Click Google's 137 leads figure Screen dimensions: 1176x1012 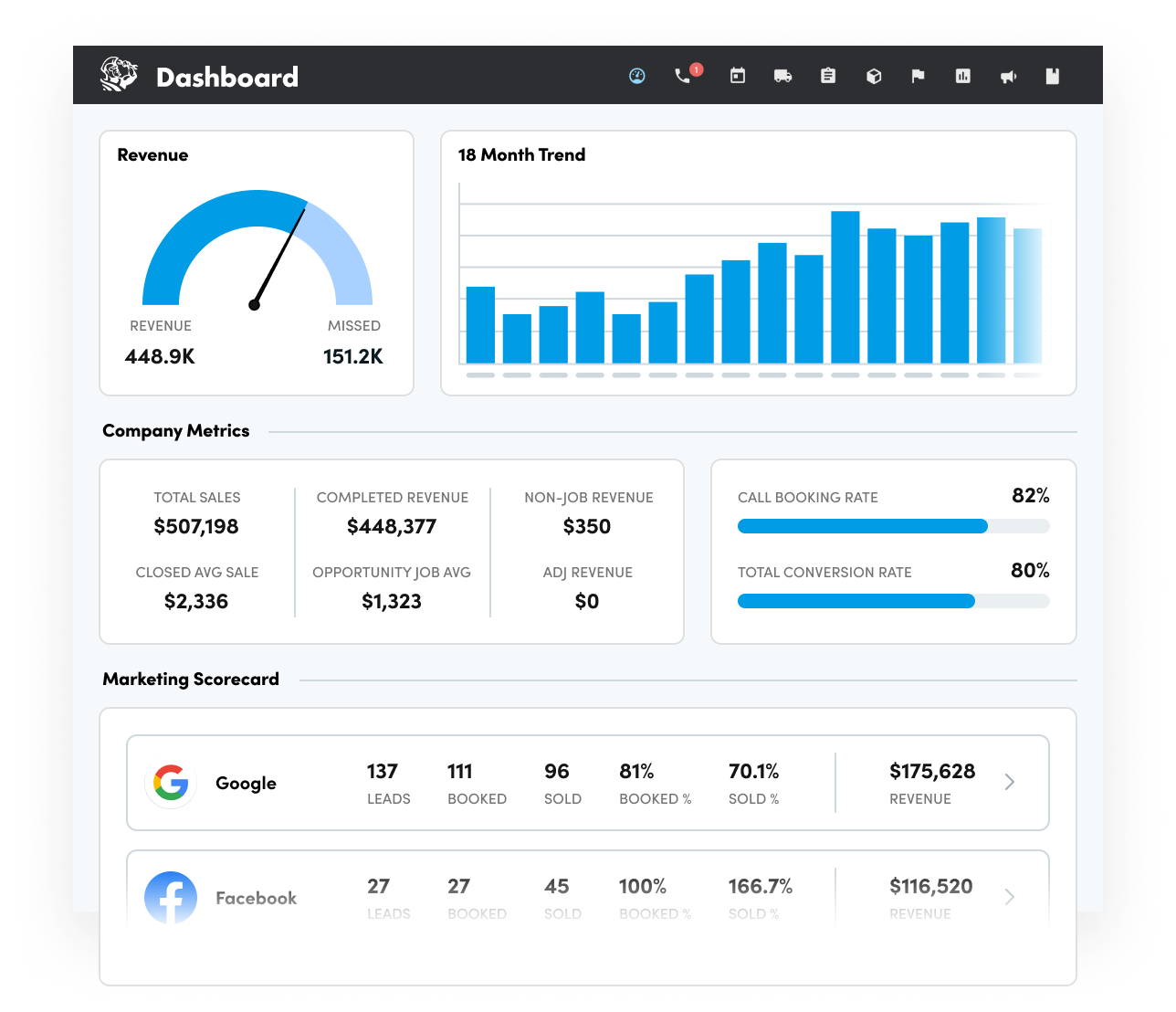click(x=383, y=772)
